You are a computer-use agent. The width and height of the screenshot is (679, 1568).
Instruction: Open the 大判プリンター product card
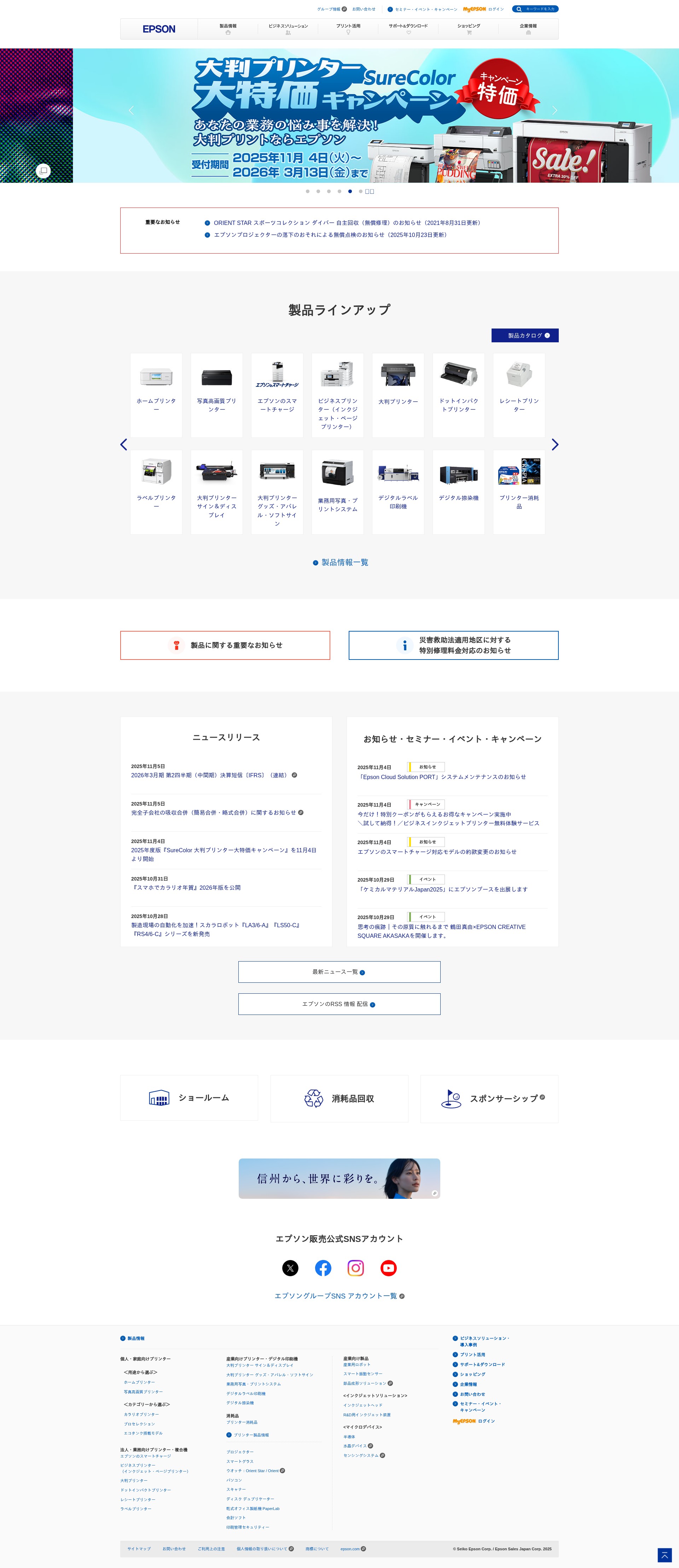(397, 395)
